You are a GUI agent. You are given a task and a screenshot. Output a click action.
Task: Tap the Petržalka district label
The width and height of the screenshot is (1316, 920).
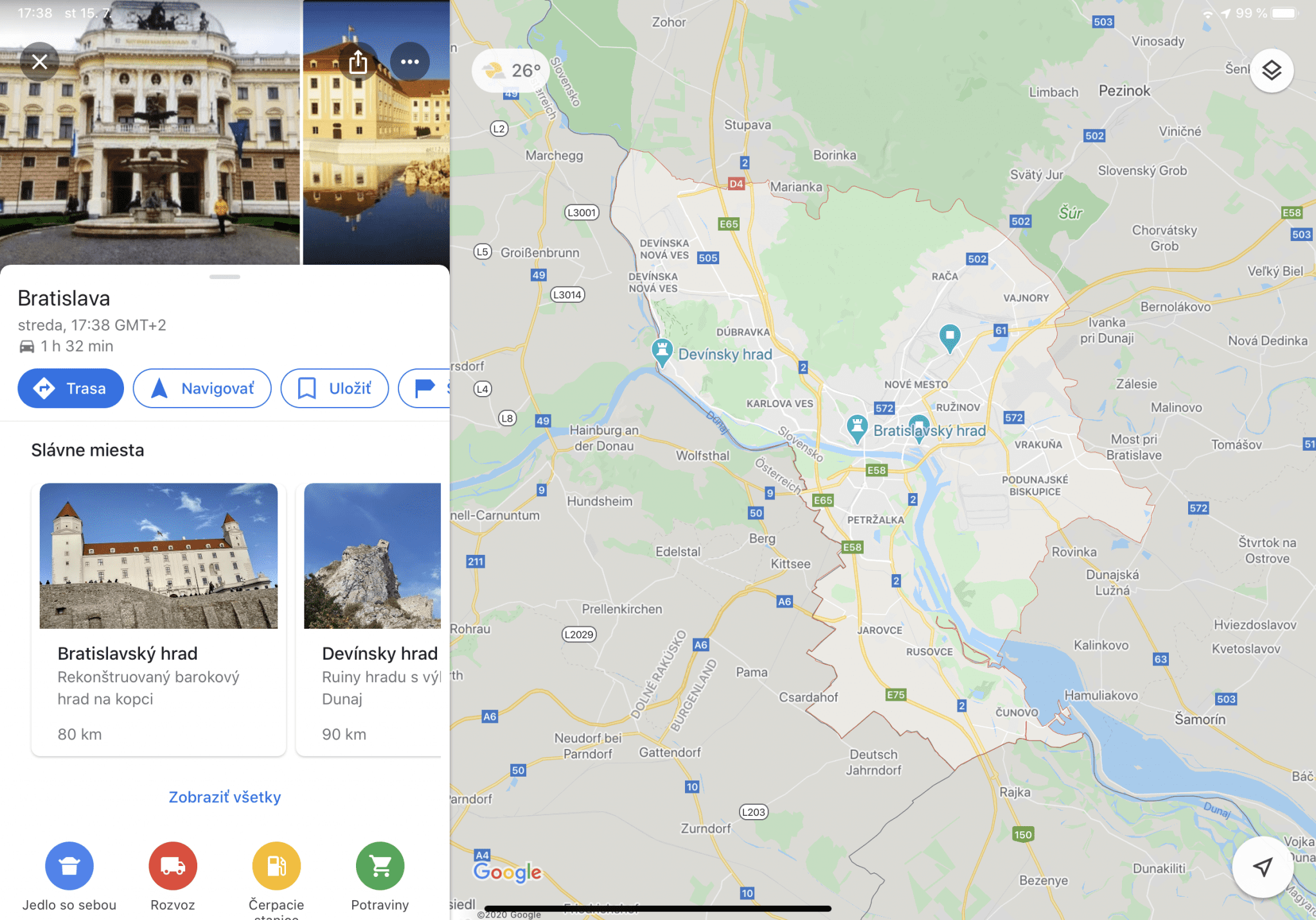pos(875,519)
